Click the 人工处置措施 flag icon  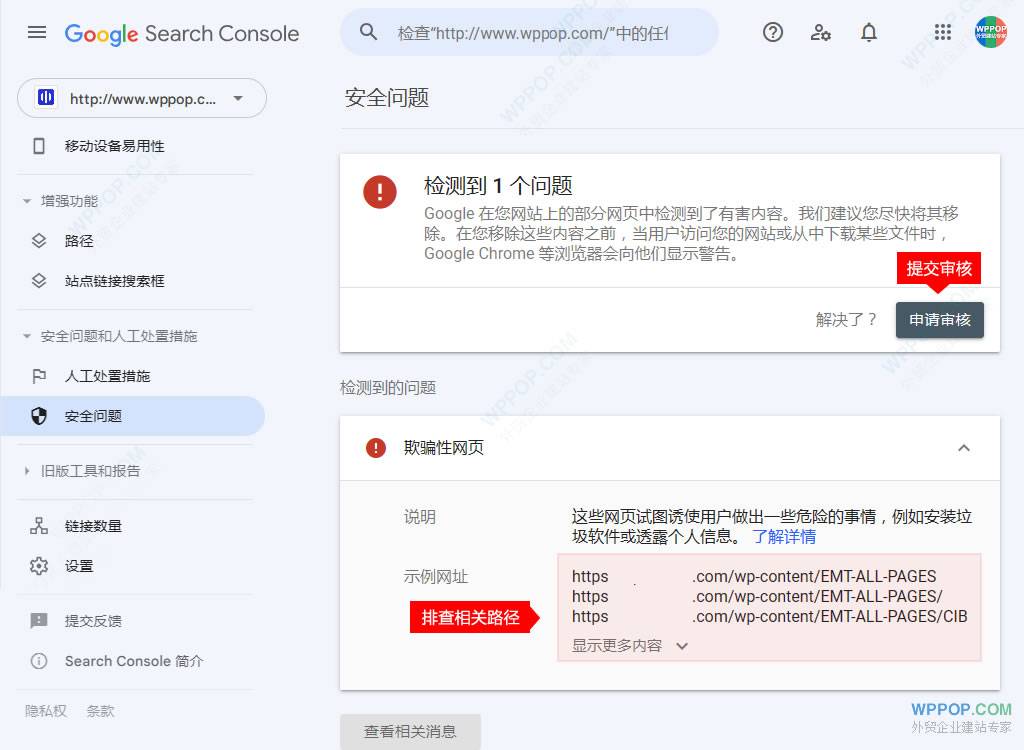(39, 376)
